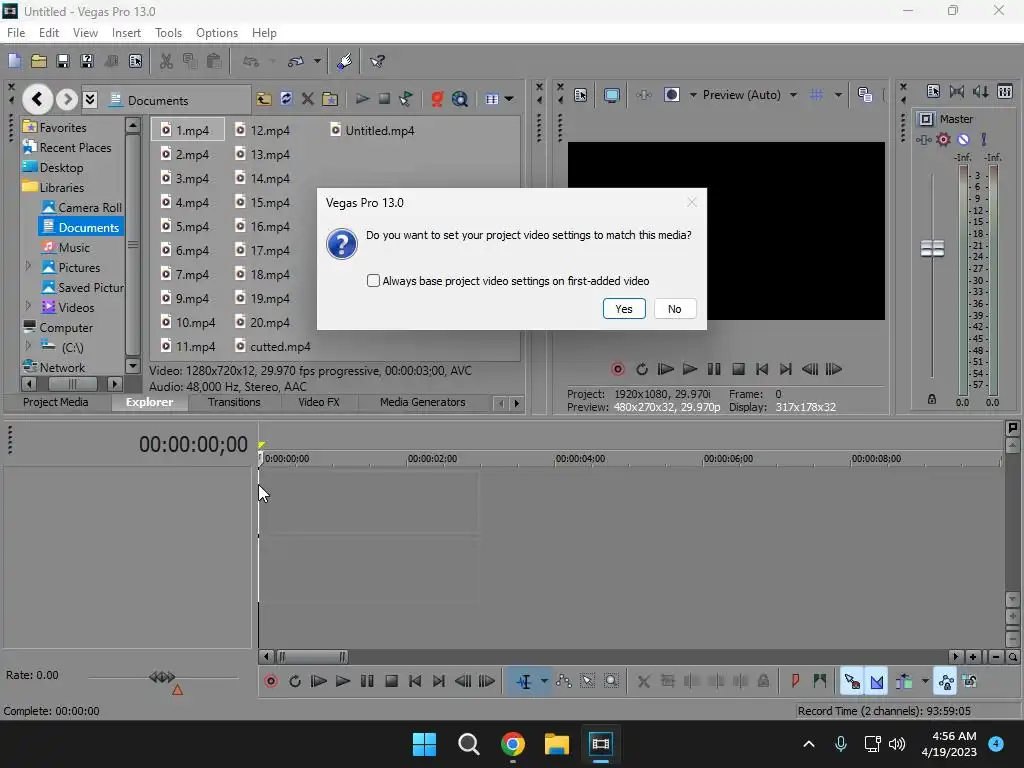The image size is (1024, 768).
Task: Click Downmix Output icon in mixer
Action: tap(957, 91)
